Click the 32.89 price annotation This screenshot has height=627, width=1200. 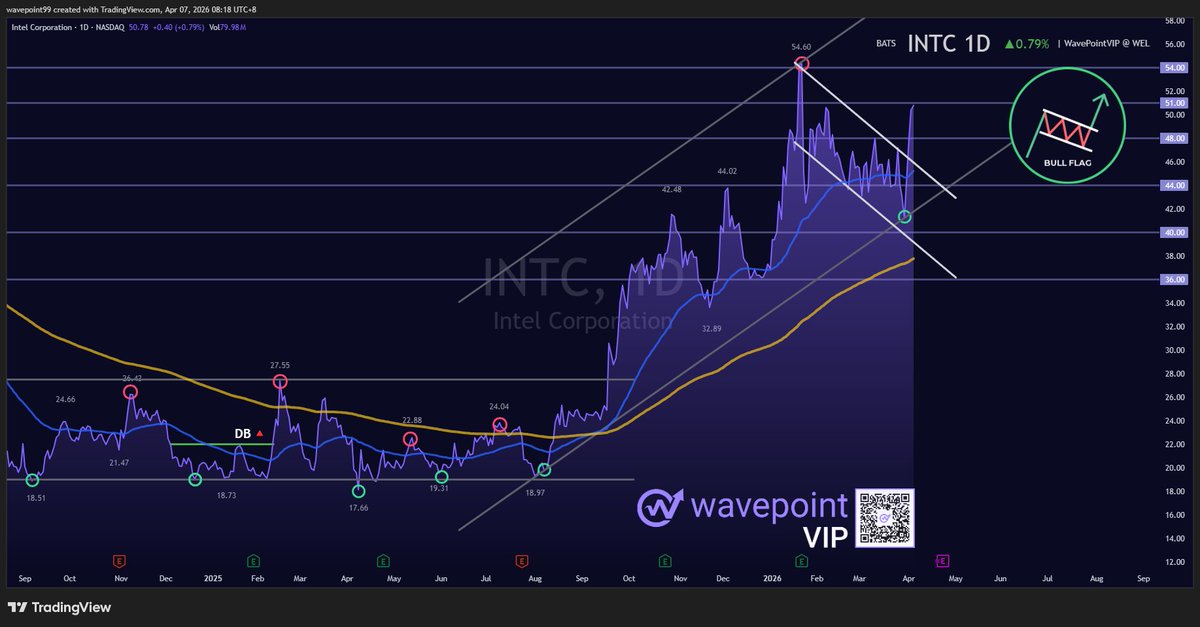(712, 328)
